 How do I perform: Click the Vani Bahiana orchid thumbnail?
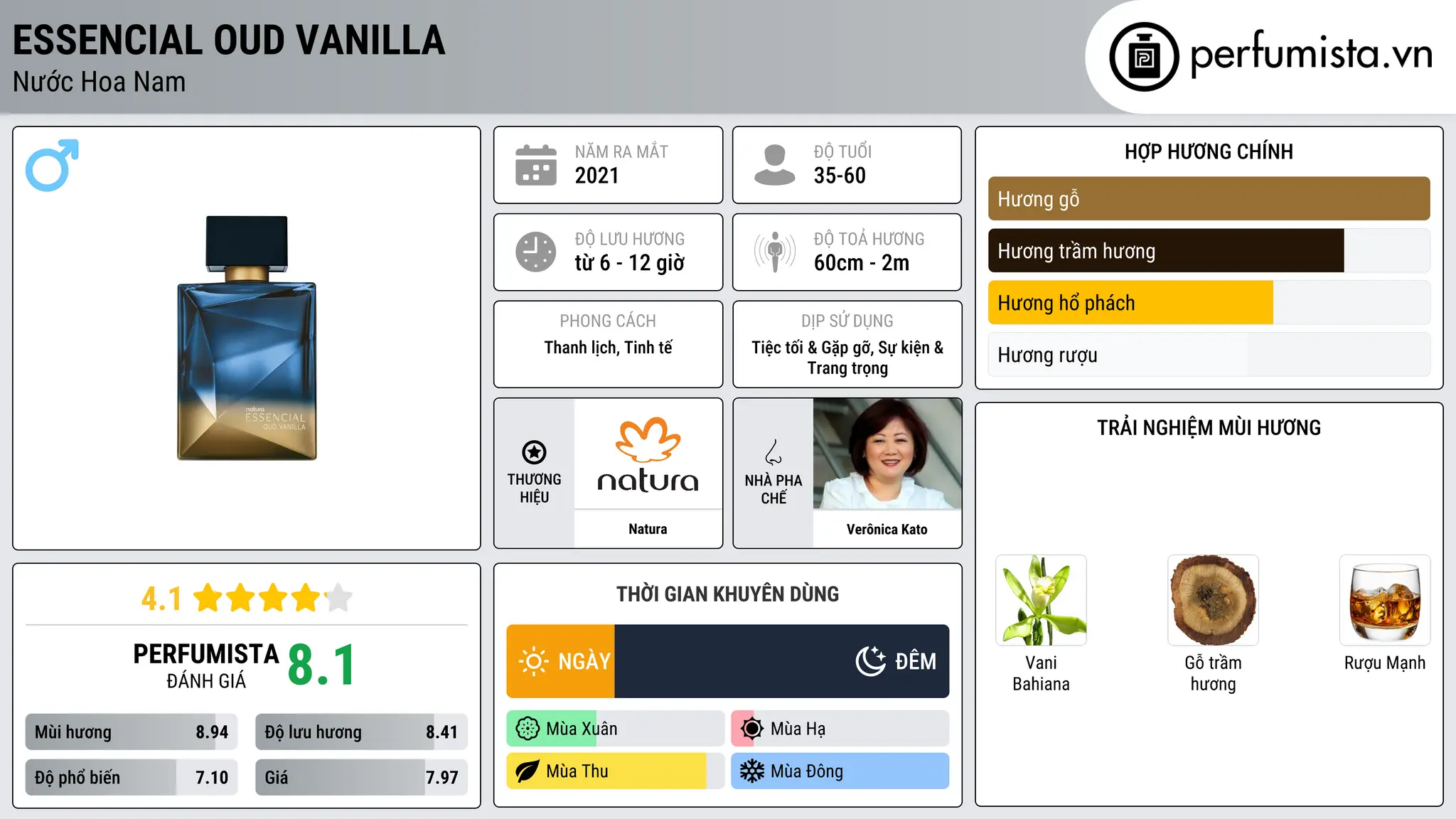coord(1041,600)
